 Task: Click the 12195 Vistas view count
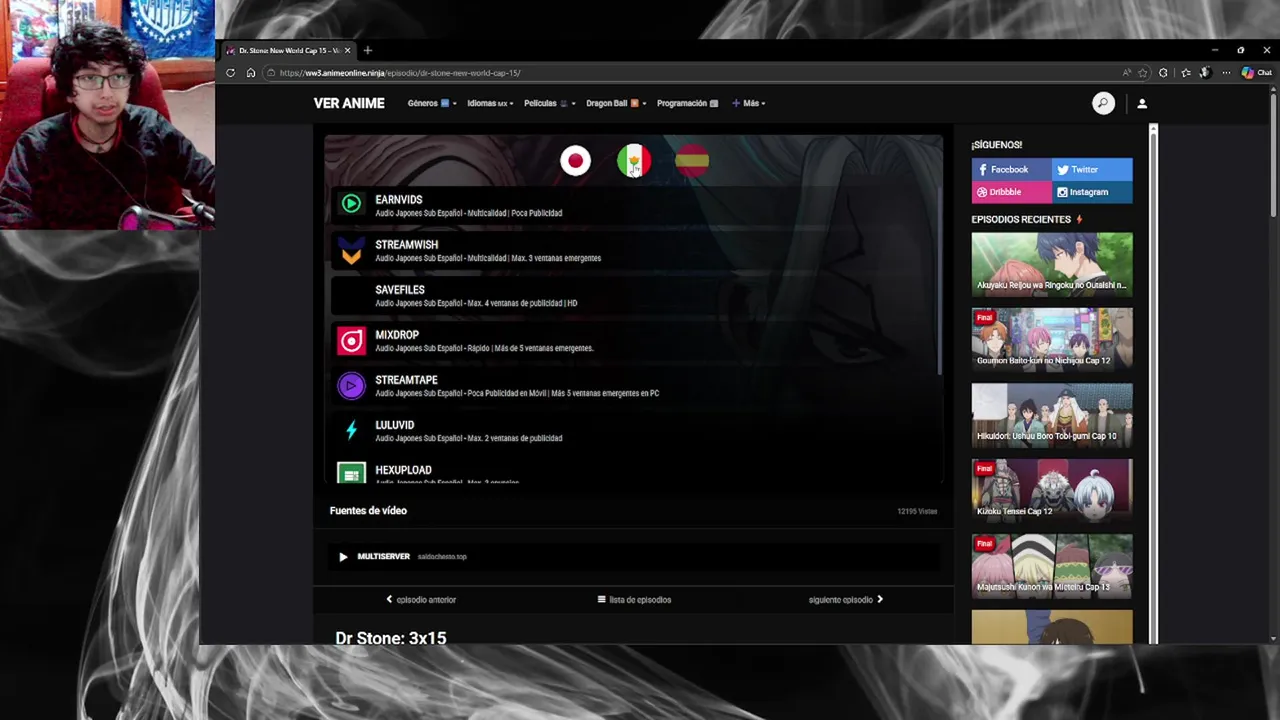[917, 512]
